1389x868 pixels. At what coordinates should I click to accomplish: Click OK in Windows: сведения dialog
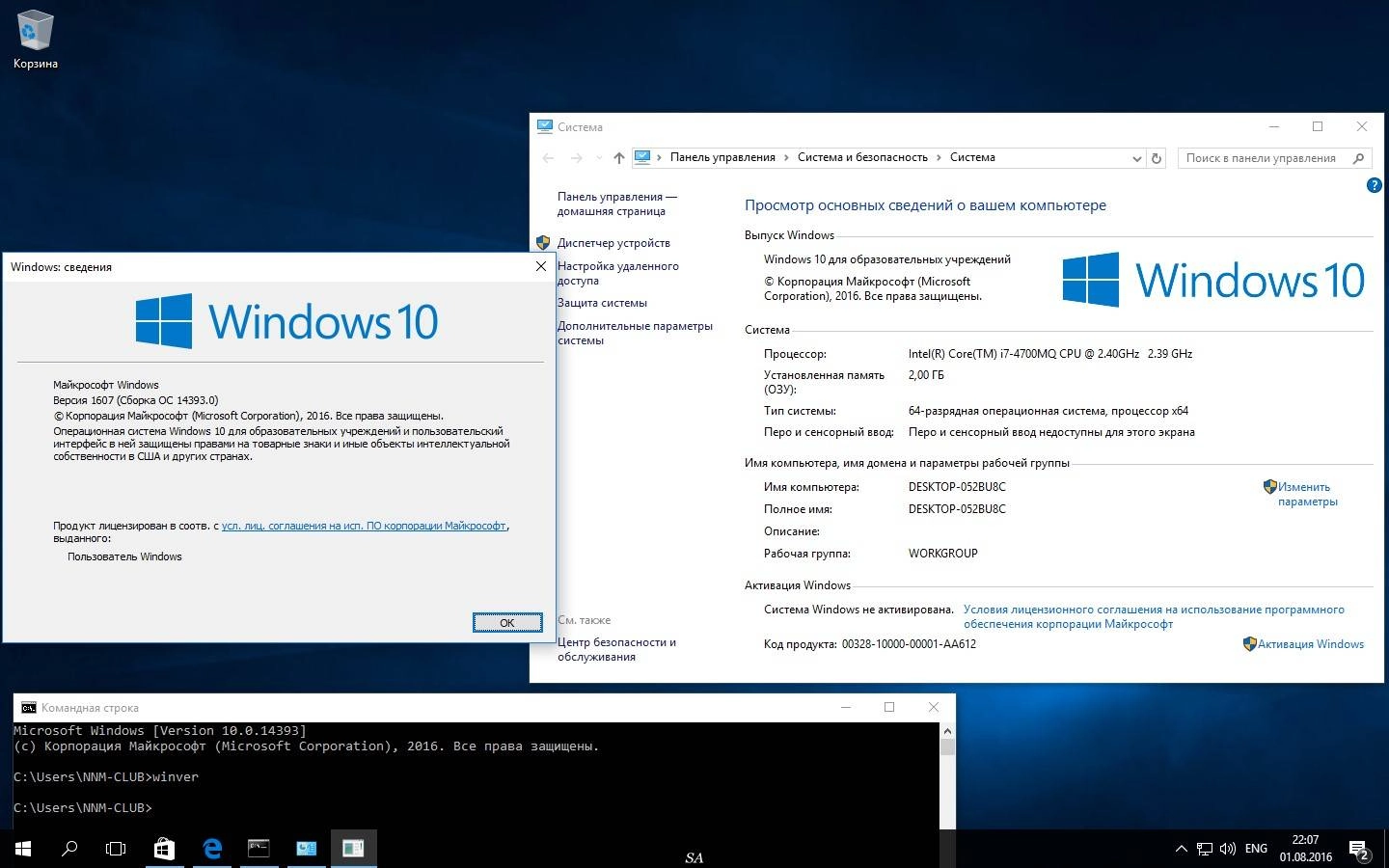coord(507,622)
